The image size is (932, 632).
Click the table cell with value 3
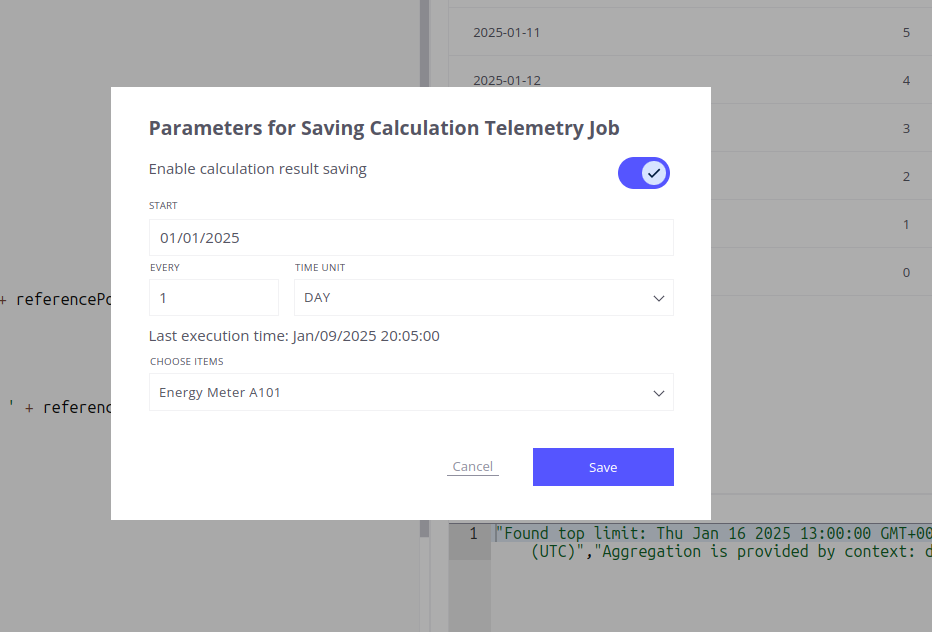[x=906, y=129]
